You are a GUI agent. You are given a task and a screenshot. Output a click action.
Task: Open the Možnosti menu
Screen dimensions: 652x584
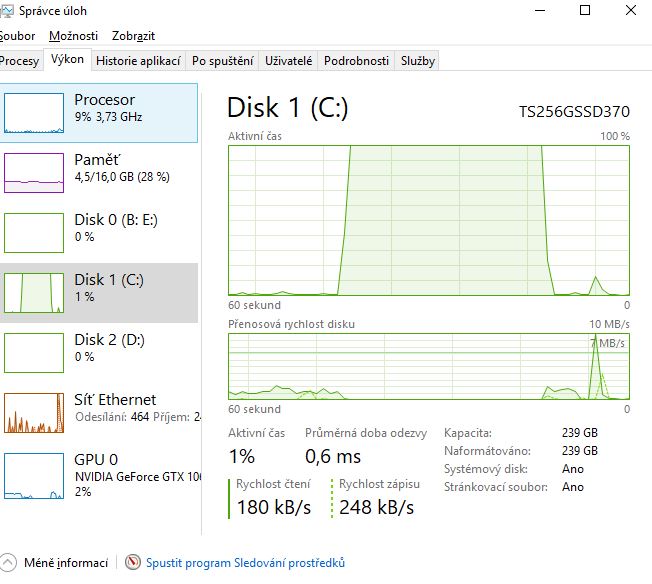(x=73, y=36)
